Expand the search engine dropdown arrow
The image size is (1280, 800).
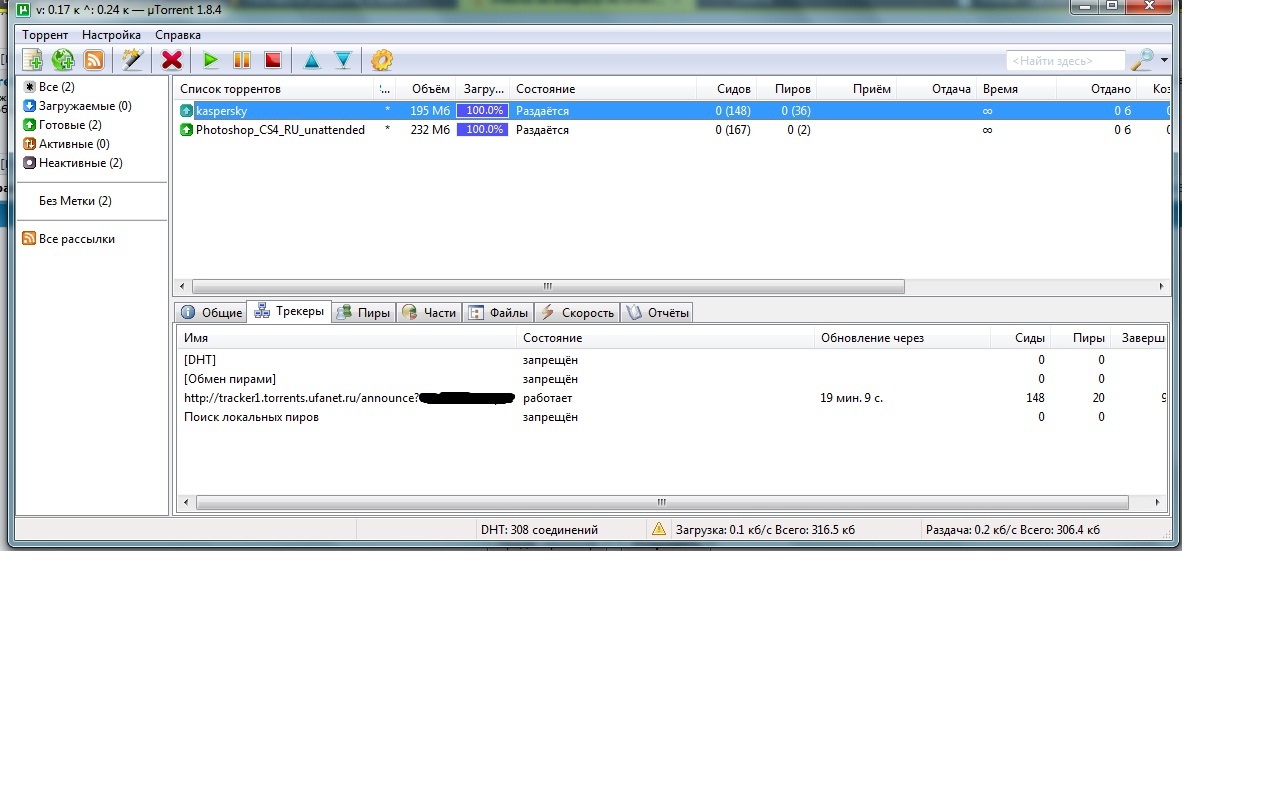click(x=1165, y=61)
